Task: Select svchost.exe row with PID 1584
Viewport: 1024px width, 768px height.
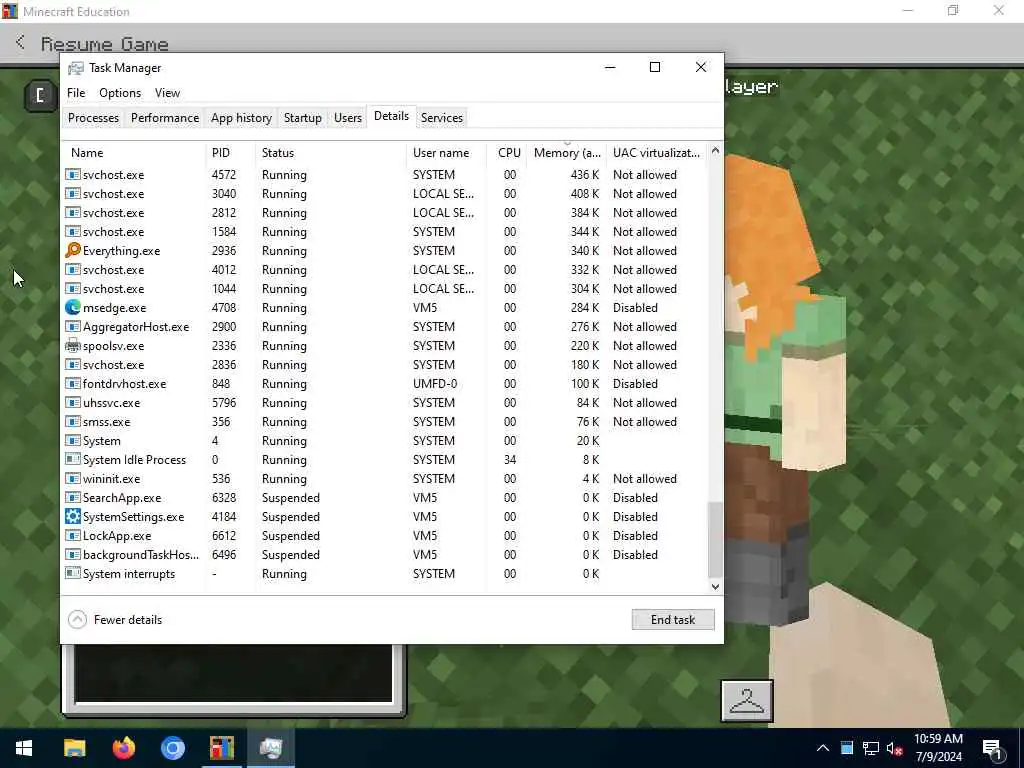Action: coord(384,231)
